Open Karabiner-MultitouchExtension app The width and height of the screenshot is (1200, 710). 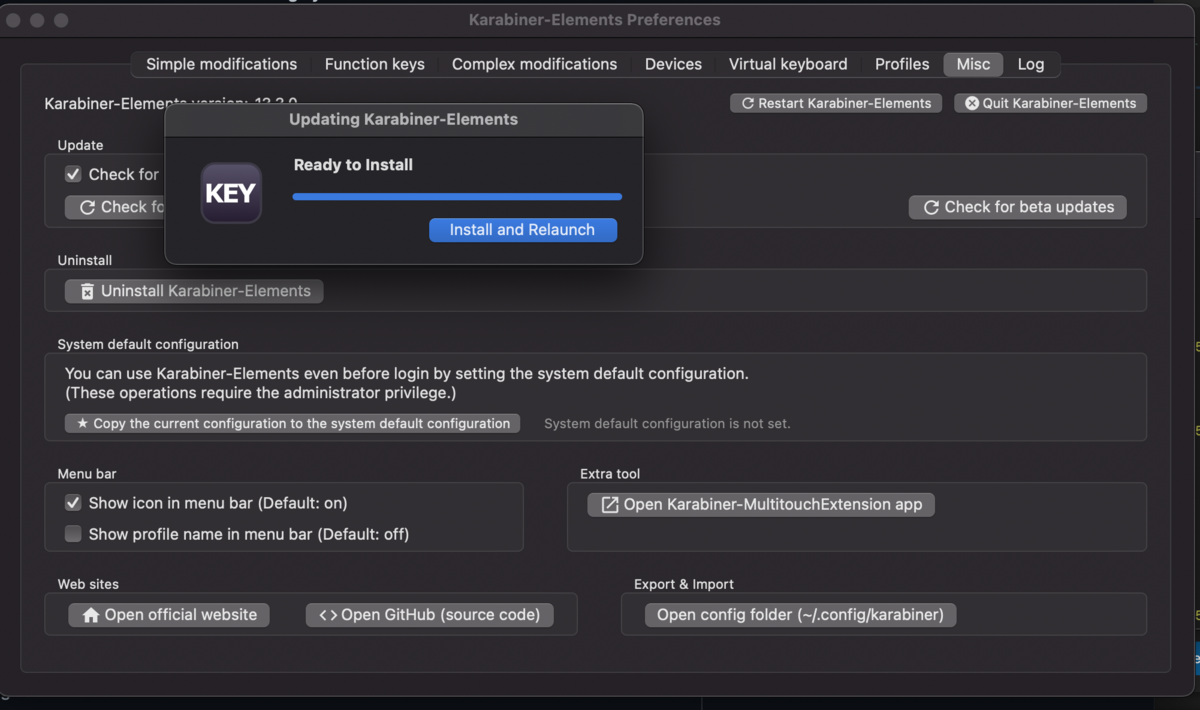[x=761, y=504]
